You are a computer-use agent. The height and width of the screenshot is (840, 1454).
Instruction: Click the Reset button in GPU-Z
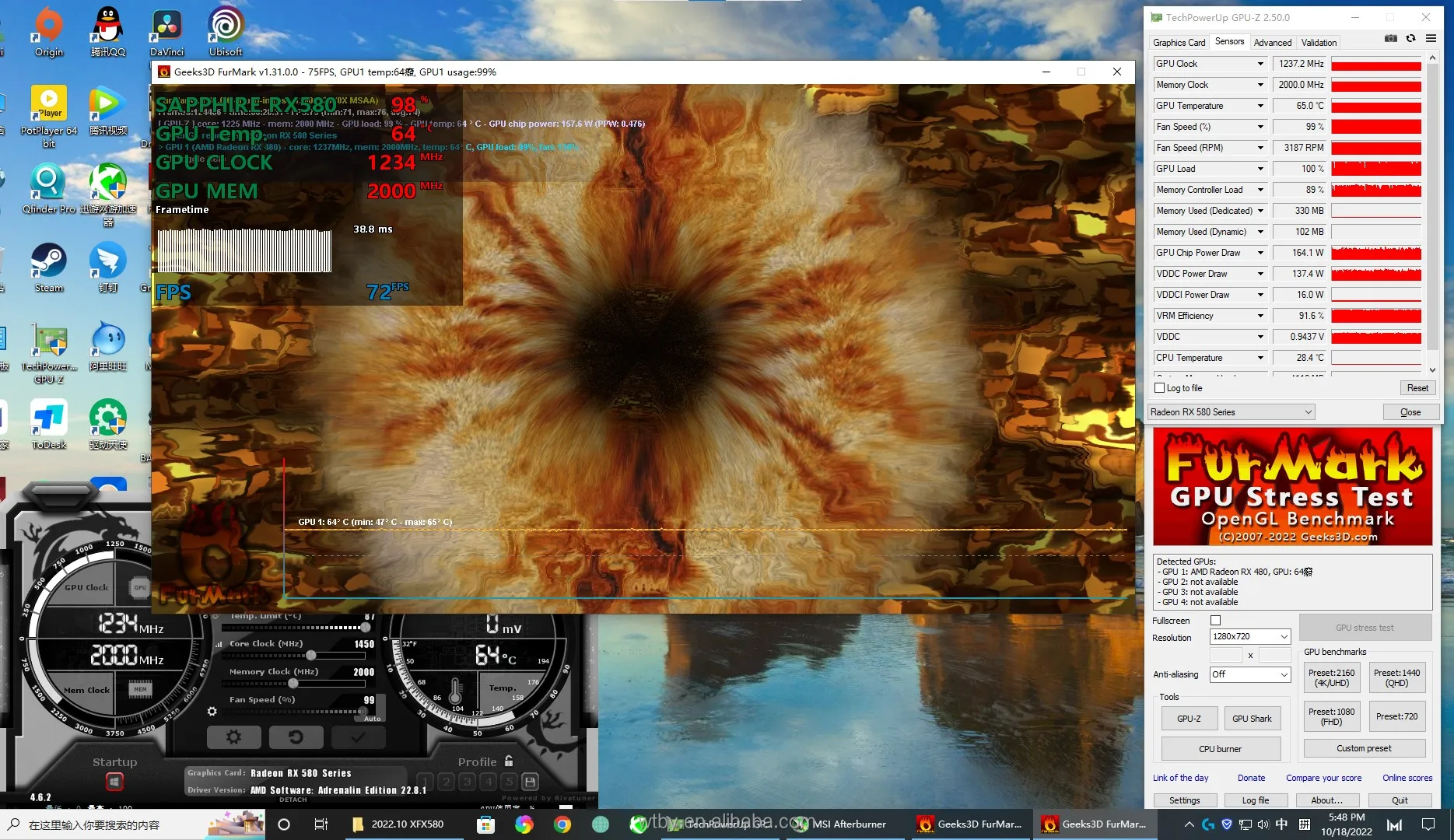[1417, 388]
